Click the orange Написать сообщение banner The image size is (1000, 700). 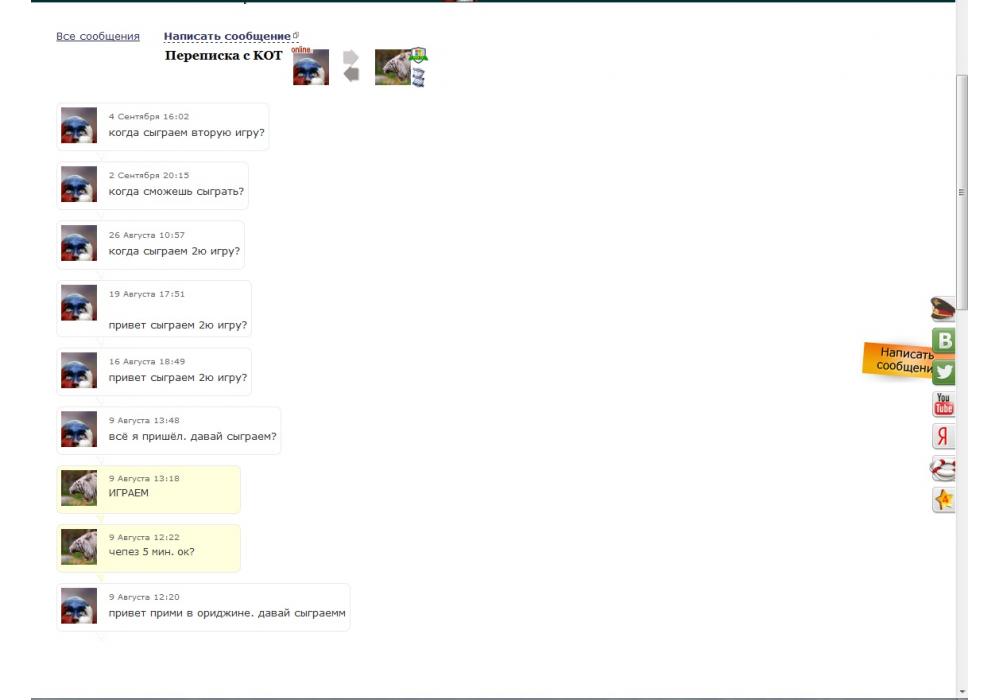pos(898,360)
